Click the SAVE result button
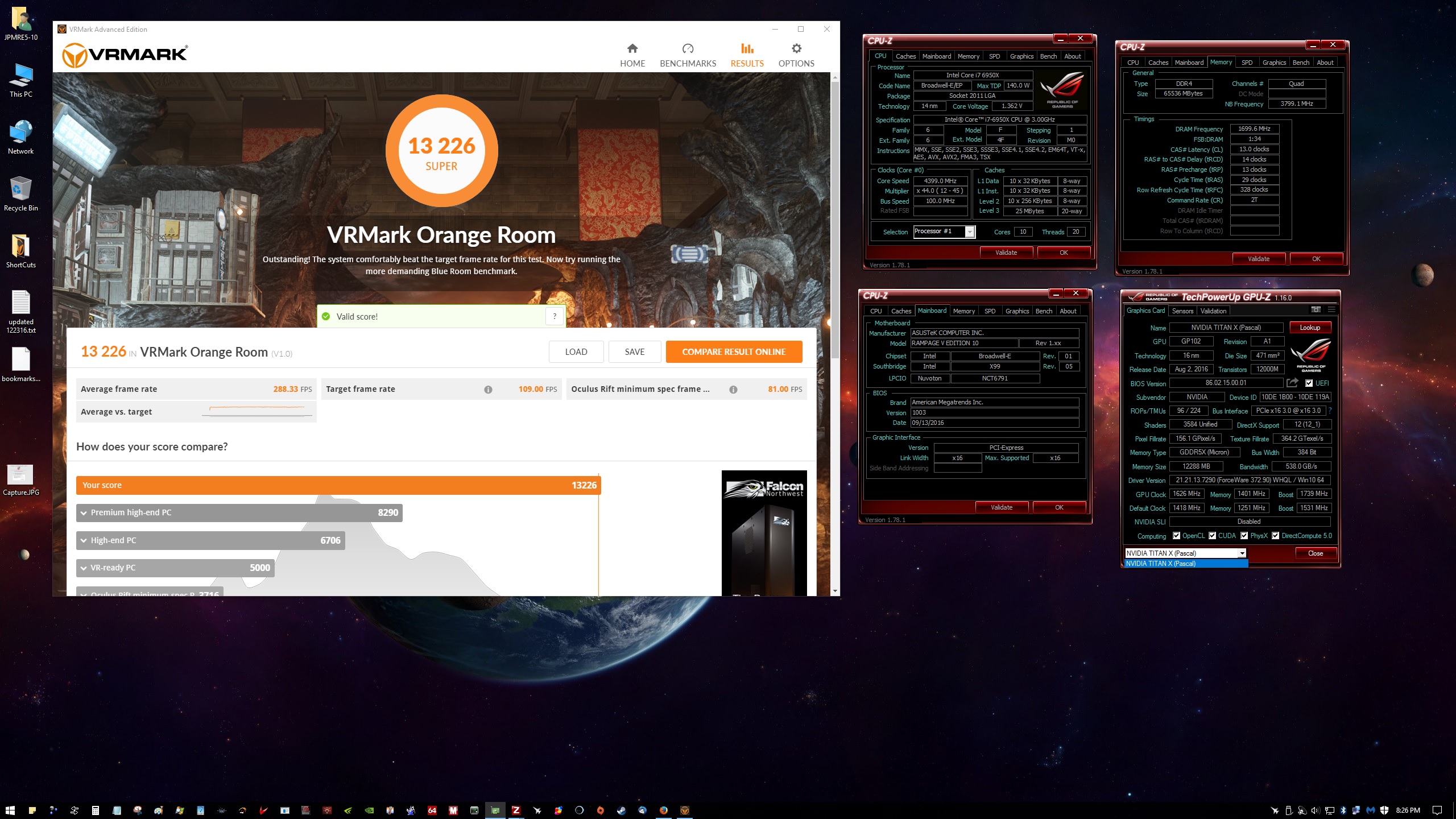 (x=635, y=352)
